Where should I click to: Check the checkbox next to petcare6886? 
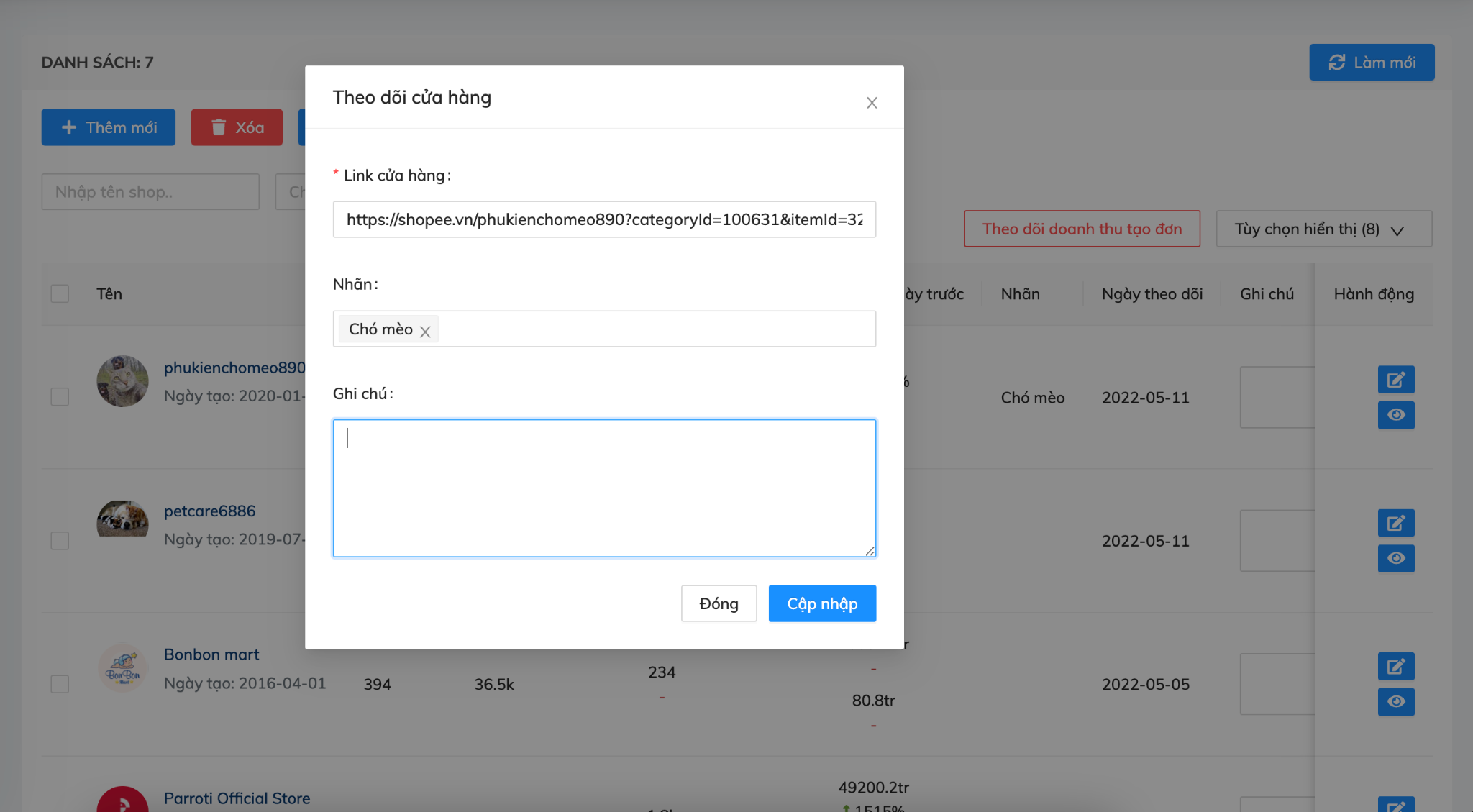point(60,540)
